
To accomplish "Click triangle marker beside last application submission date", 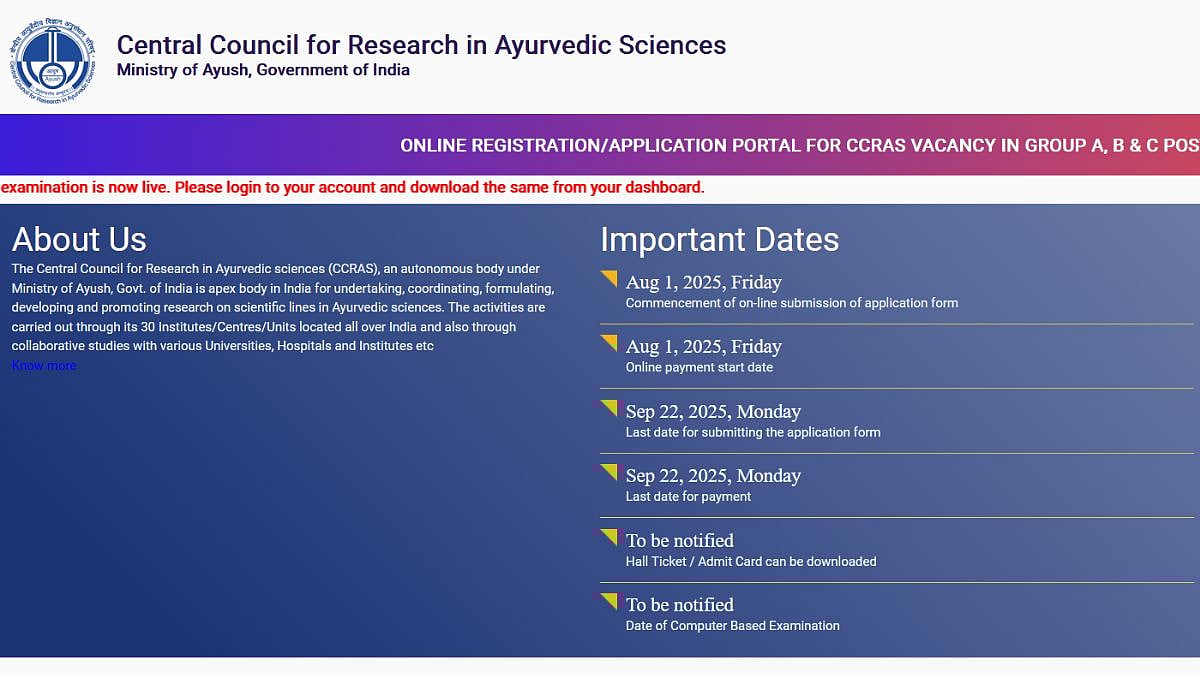I will tap(610, 407).
